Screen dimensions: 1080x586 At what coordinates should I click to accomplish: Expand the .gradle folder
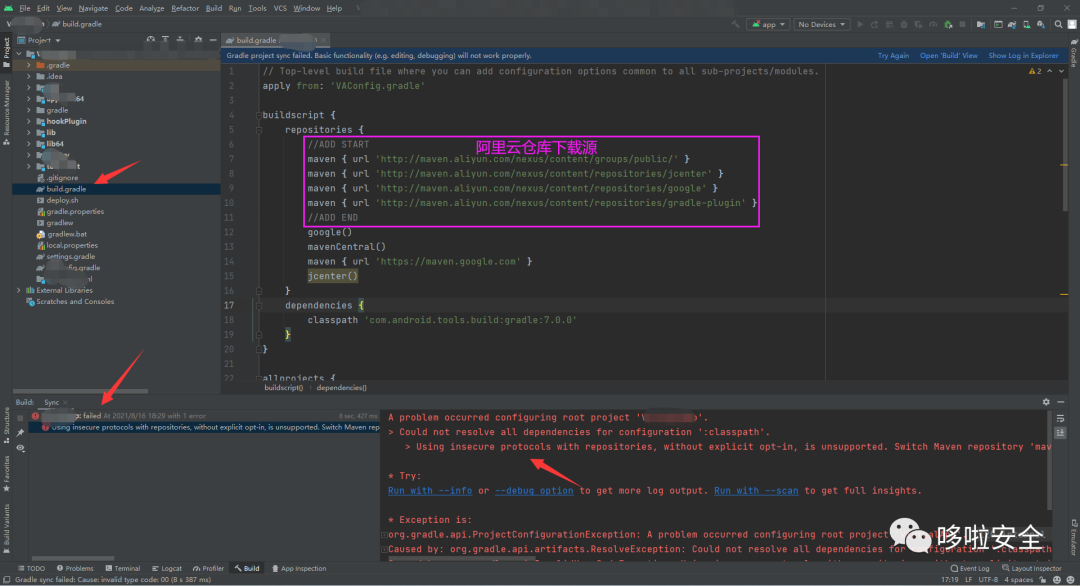coord(28,65)
